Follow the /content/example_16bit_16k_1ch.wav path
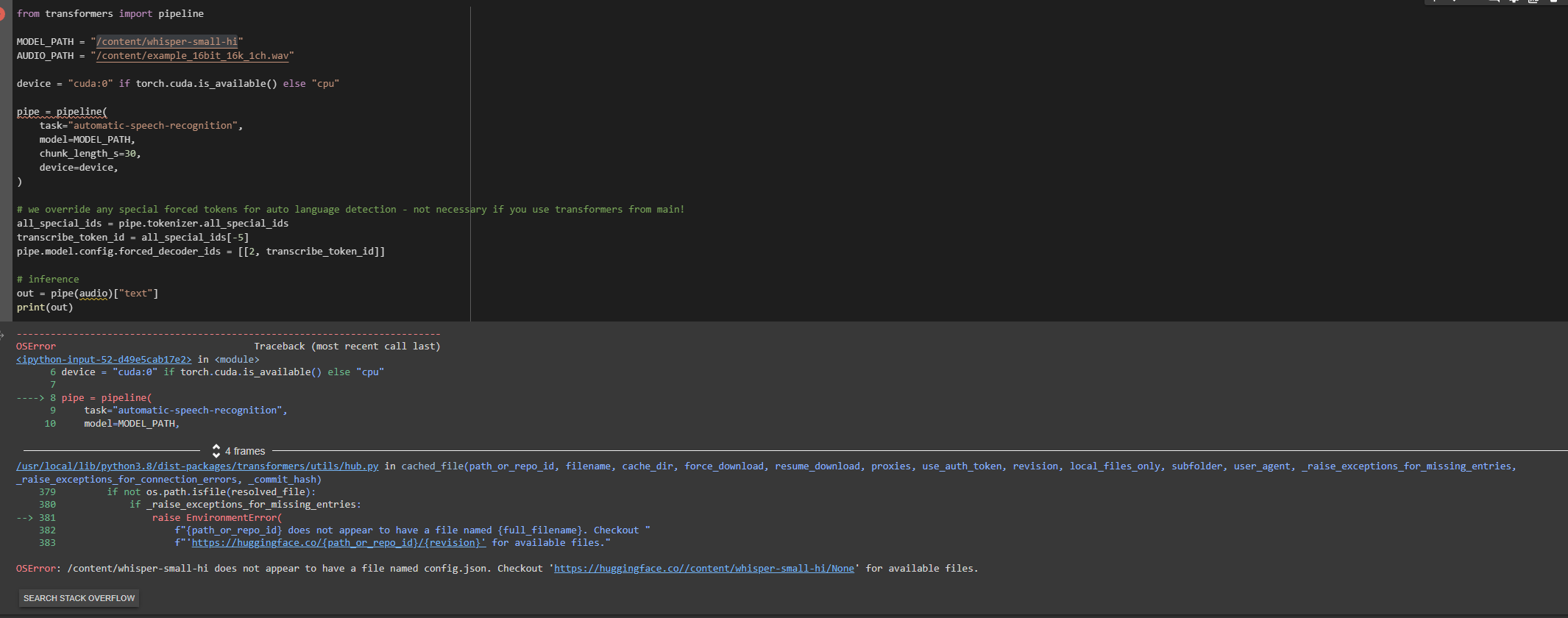Image resolution: width=1568 pixels, height=618 pixels. 193,56
